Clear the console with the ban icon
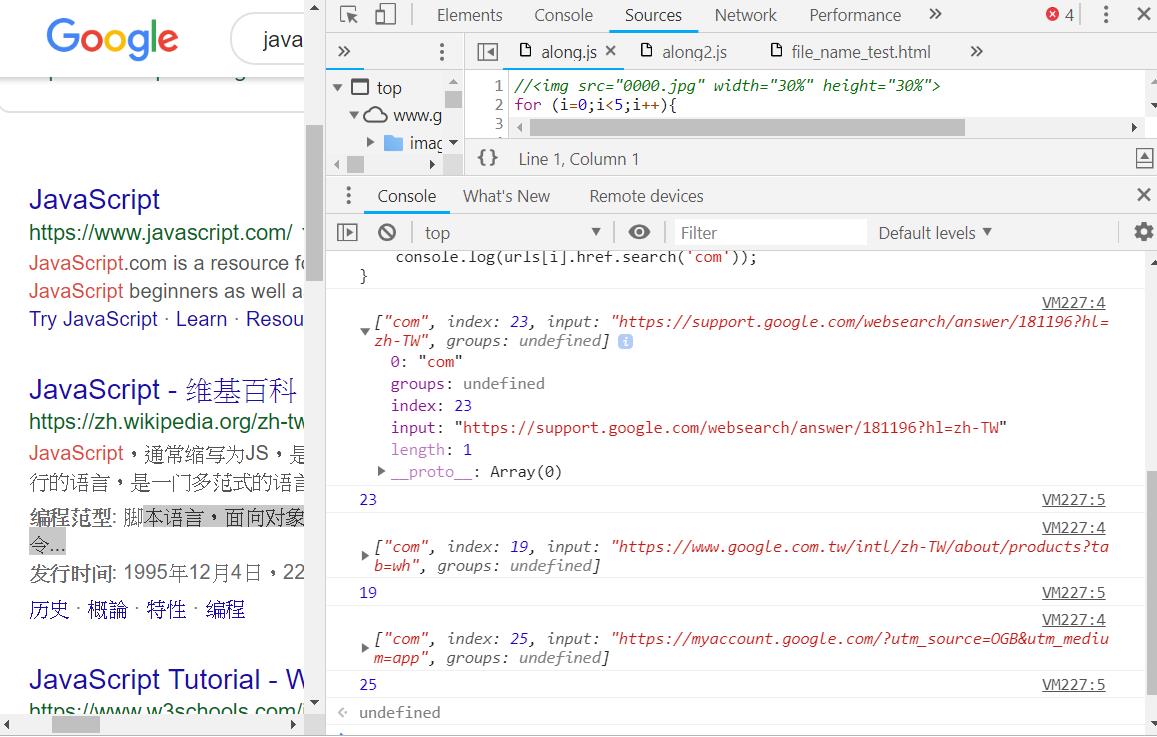Viewport: 1157px width, 737px height. tap(387, 233)
